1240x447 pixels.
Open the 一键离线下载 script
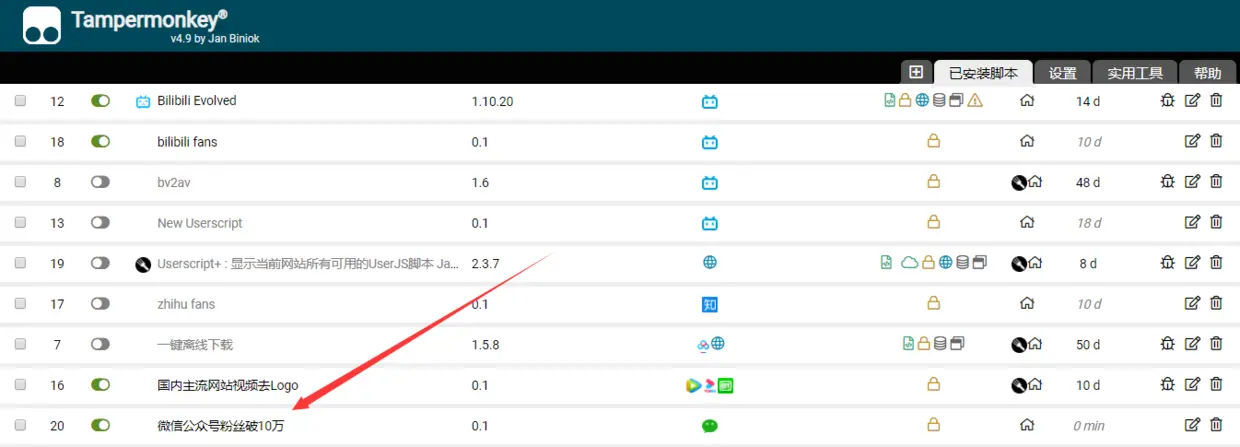tap(195, 344)
